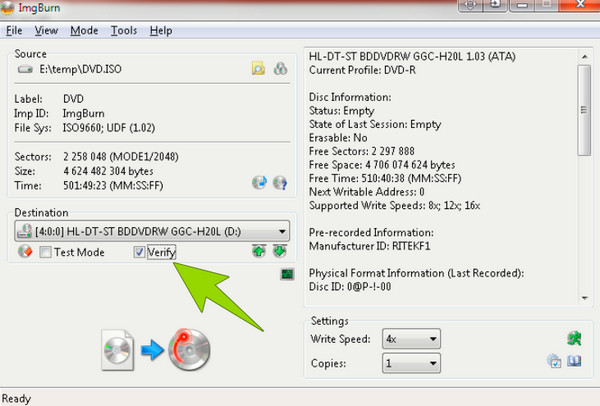This screenshot has height=406, width=600.
Task: Click 'Free Space: 4 706 074 624 bytes' line
Action: pyautogui.click(x=382, y=165)
